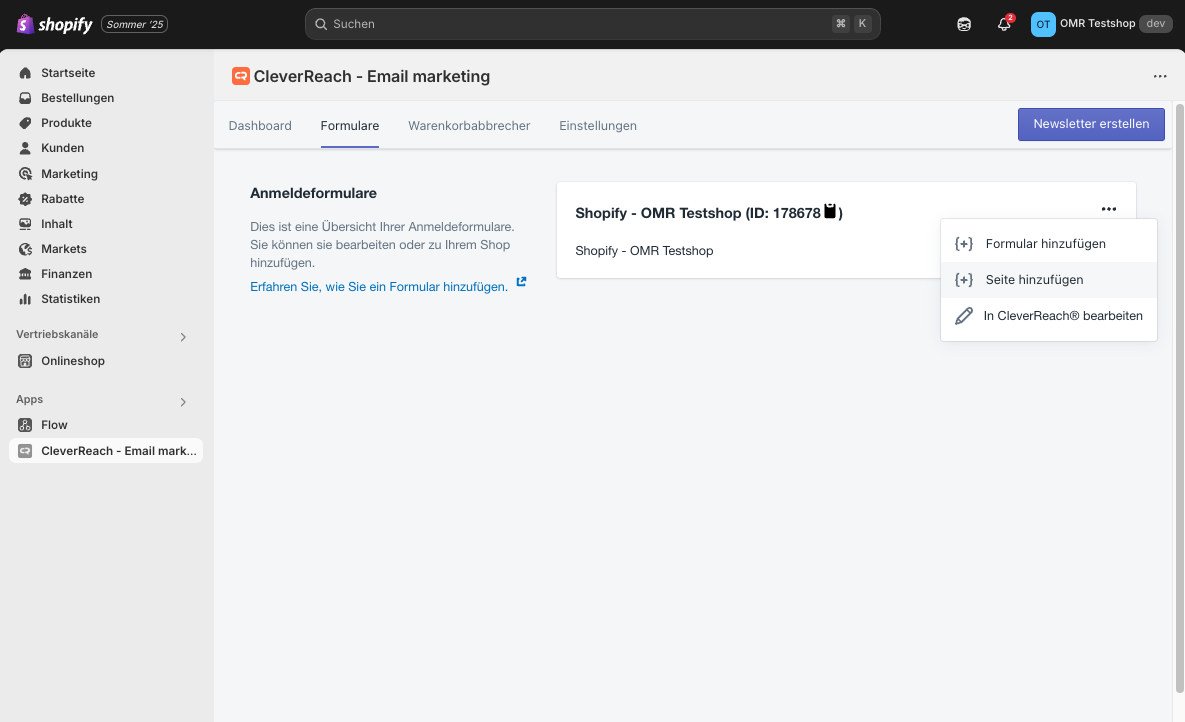This screenshot has width=1185, height=722.
Task: Open the Sidekick assistant icon in top bar
Action: (964, 24)
